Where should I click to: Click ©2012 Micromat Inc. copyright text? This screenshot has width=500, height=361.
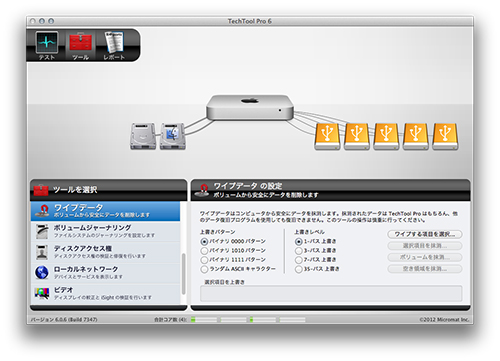[444, 320]
